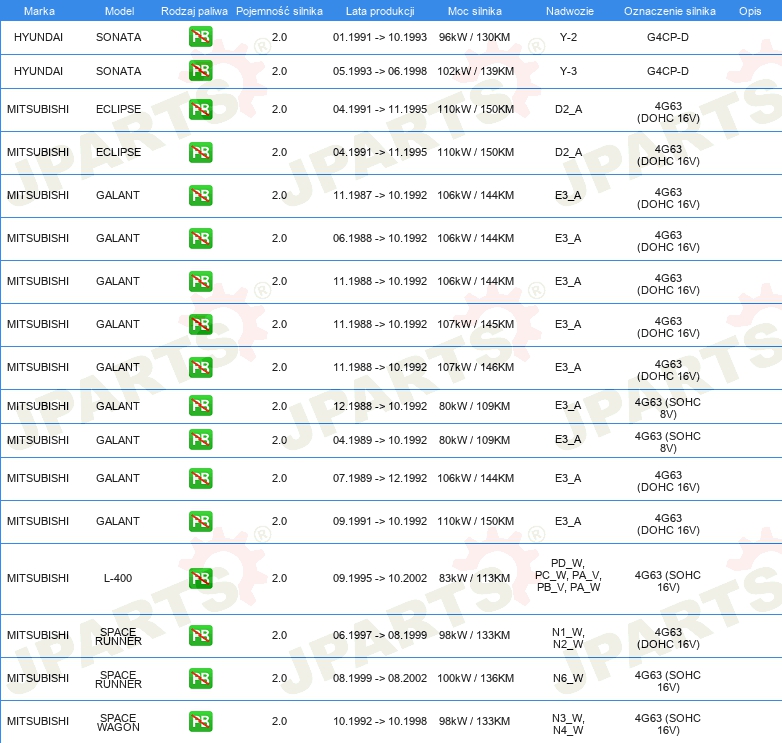Image resolution: width=782 pixels, height=743 pixels.
Task: Click petrol icon in Sonata 102kW row
Action: pyautogui.click(x=200, y=72)
